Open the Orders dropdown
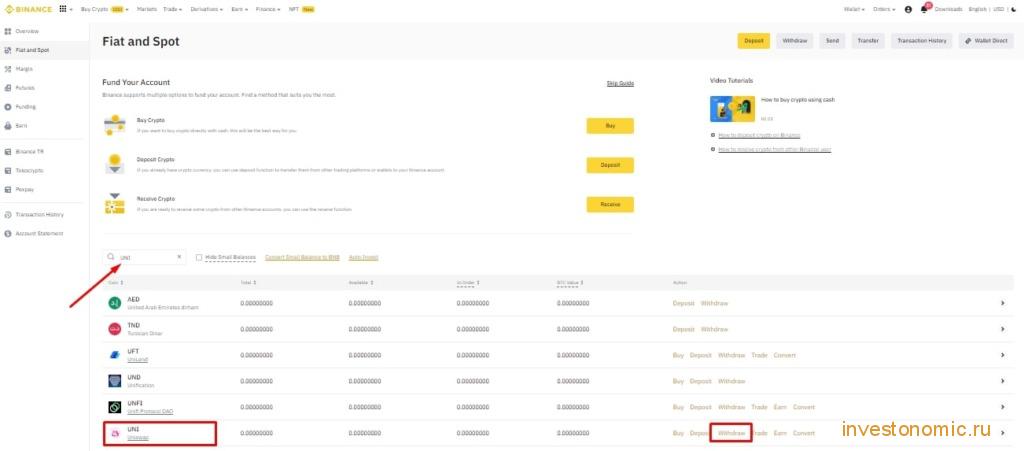This screenshot has height=451, width=1024. pyautogui.click(x=883, y=9)
